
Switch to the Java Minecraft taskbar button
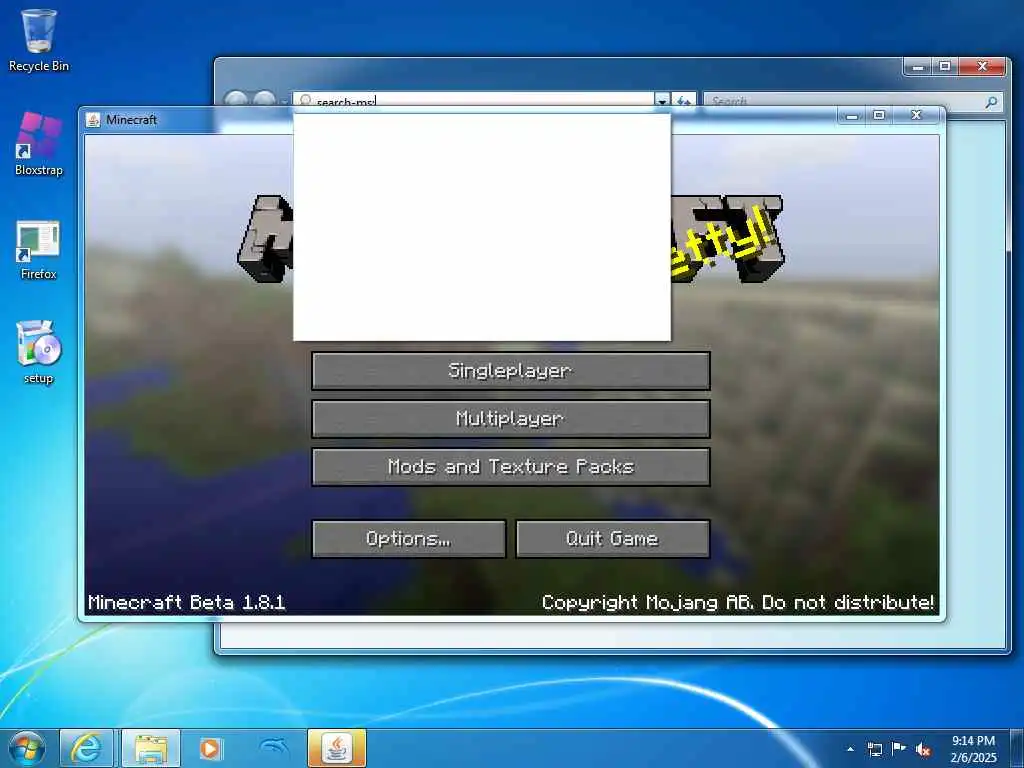pos(337,748)
